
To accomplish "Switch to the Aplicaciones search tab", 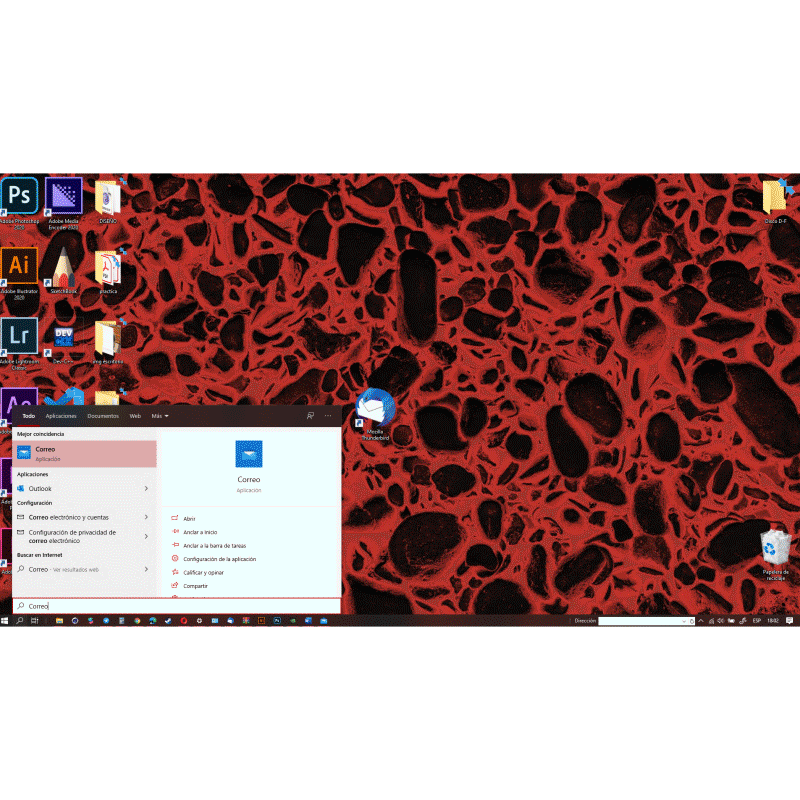I will 61,416.
